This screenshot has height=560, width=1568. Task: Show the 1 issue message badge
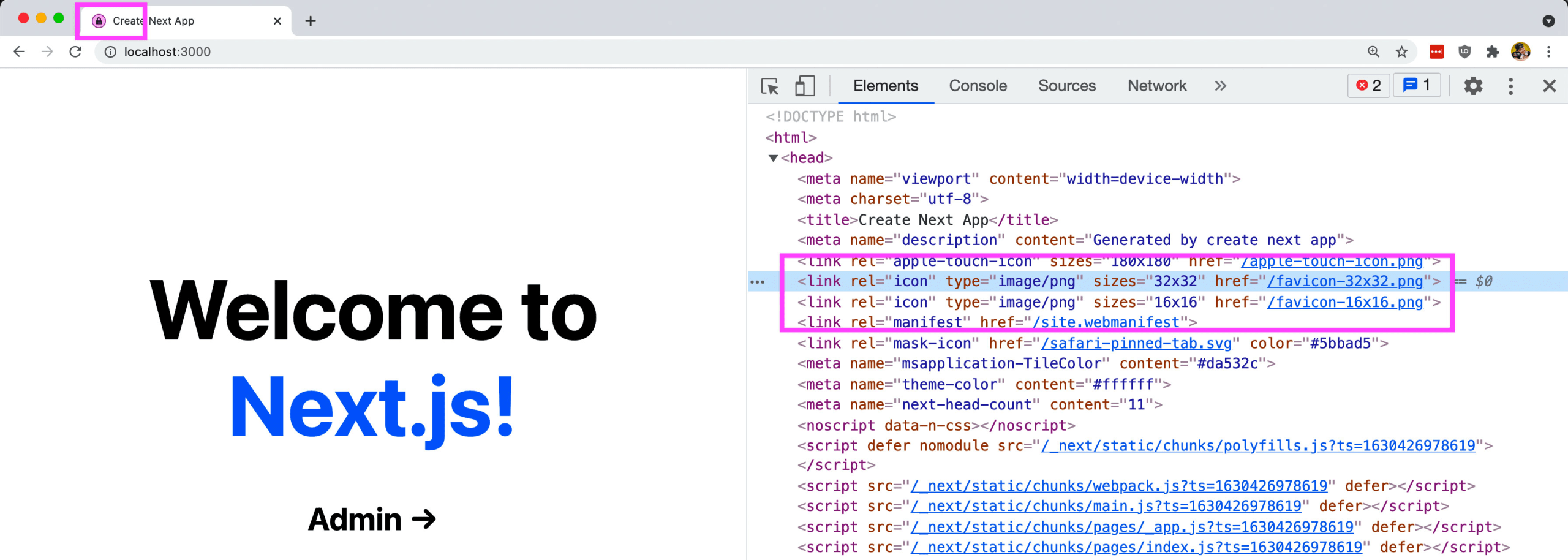[x=1417, y=85]
